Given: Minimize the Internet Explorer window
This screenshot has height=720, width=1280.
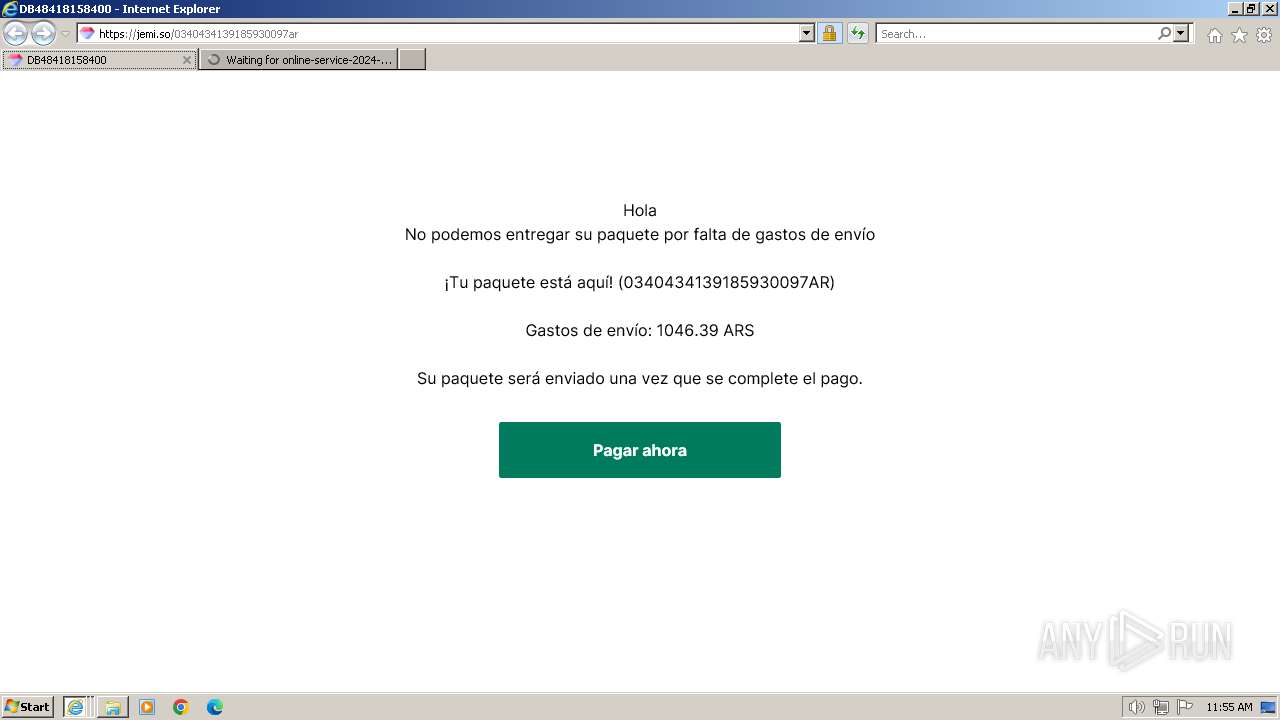Looking at the screenshot, I should [1235, 9].
